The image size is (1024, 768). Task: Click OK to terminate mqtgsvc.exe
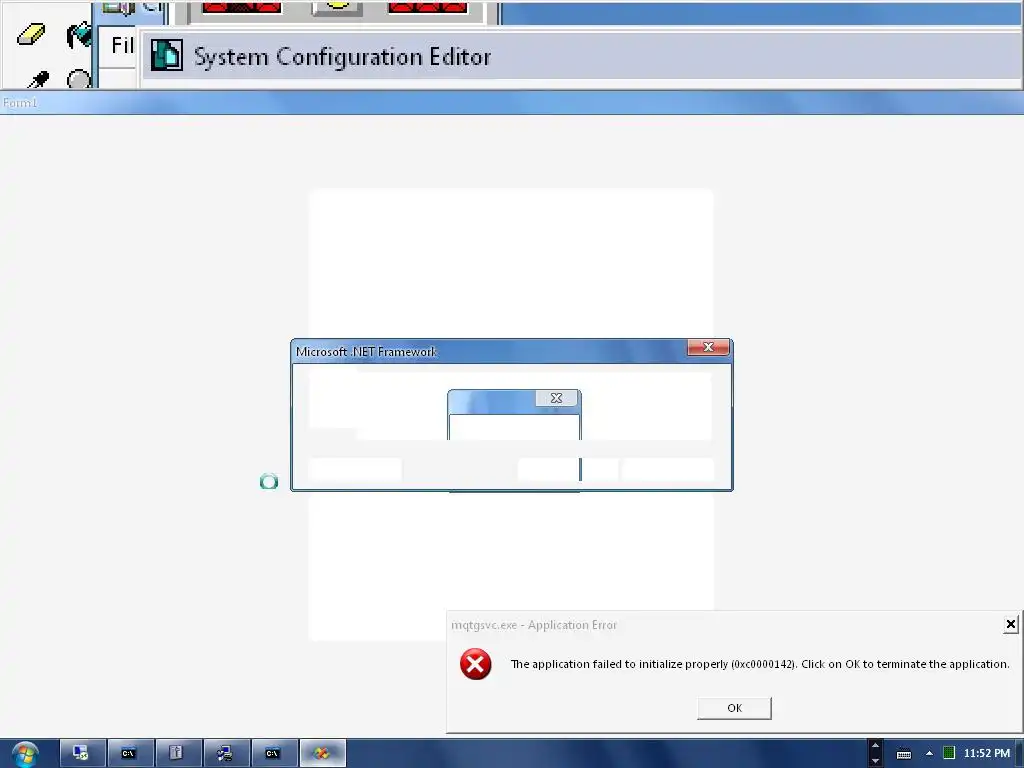734,708
